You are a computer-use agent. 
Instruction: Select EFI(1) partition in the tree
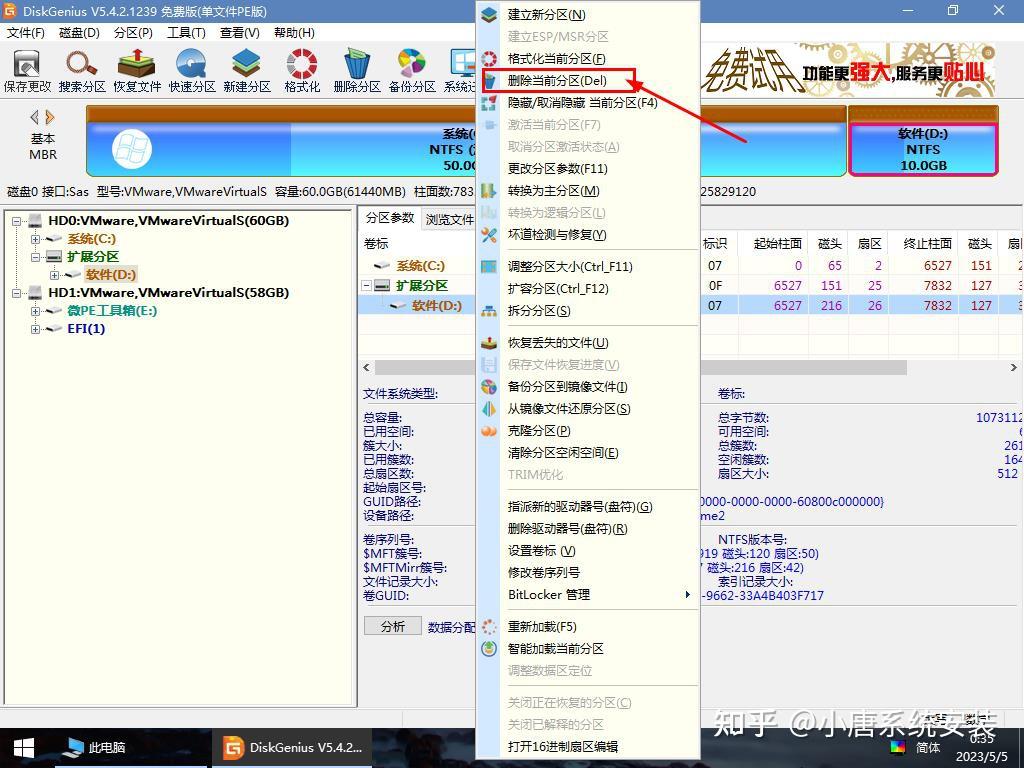(x=86, y=328)
